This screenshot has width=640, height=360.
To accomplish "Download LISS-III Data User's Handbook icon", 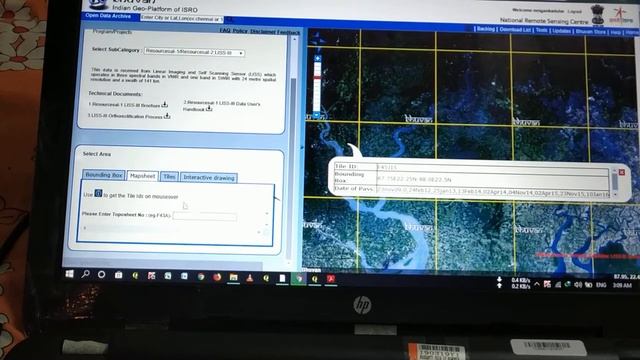I will click(x=209, y=109).
